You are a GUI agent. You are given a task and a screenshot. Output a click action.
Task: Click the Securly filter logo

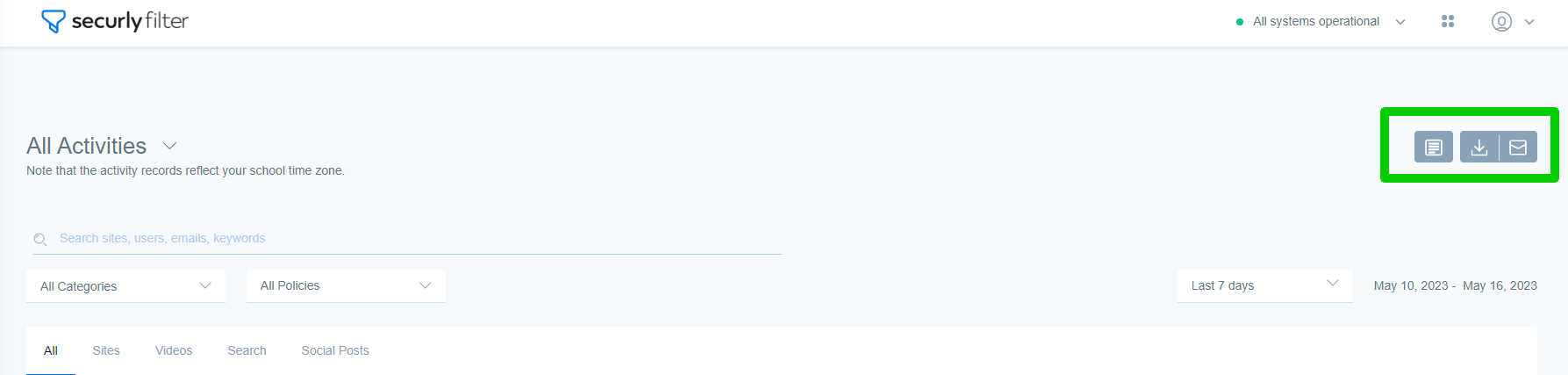pyautogui.click(x=115, y=21)
